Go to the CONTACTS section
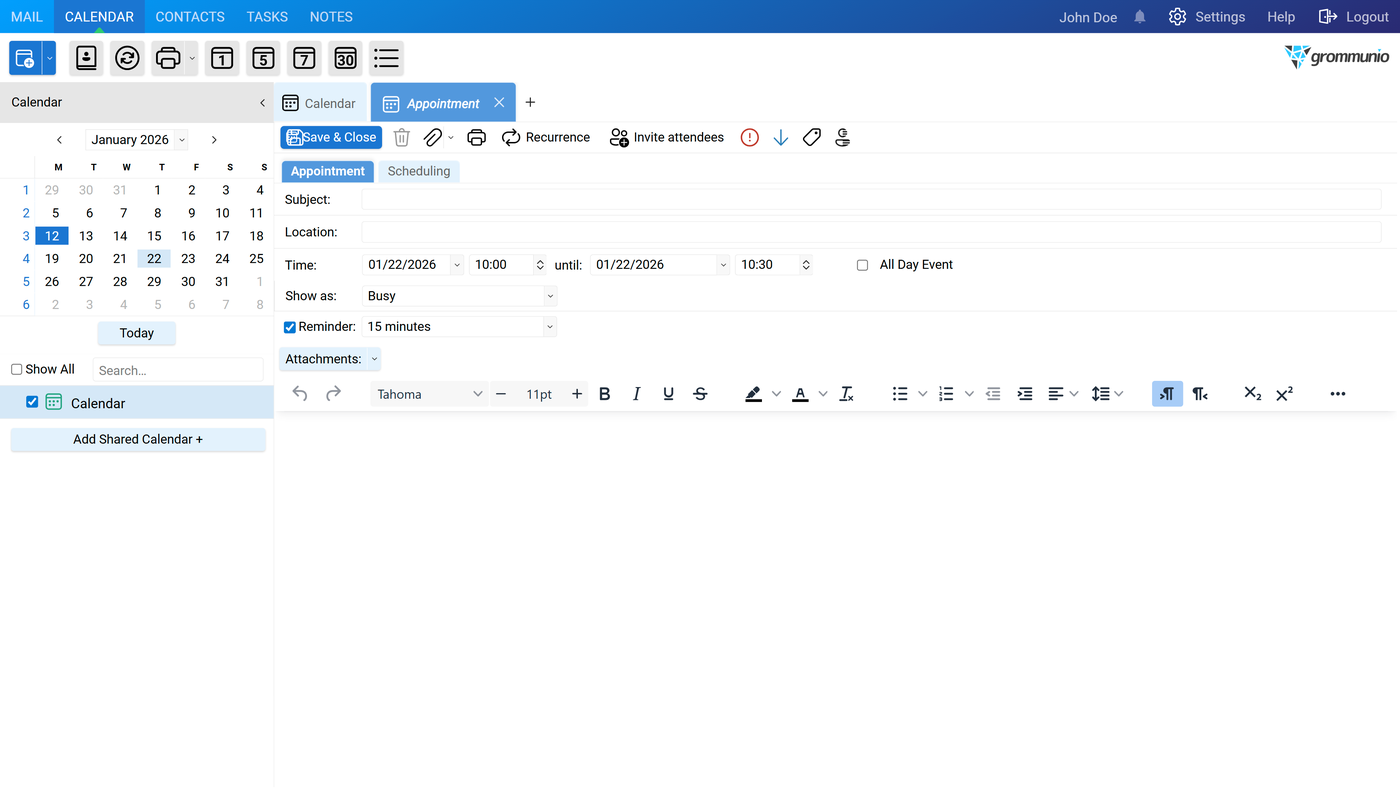This screenshot has height=788, width=1400. tap(190, 17)
